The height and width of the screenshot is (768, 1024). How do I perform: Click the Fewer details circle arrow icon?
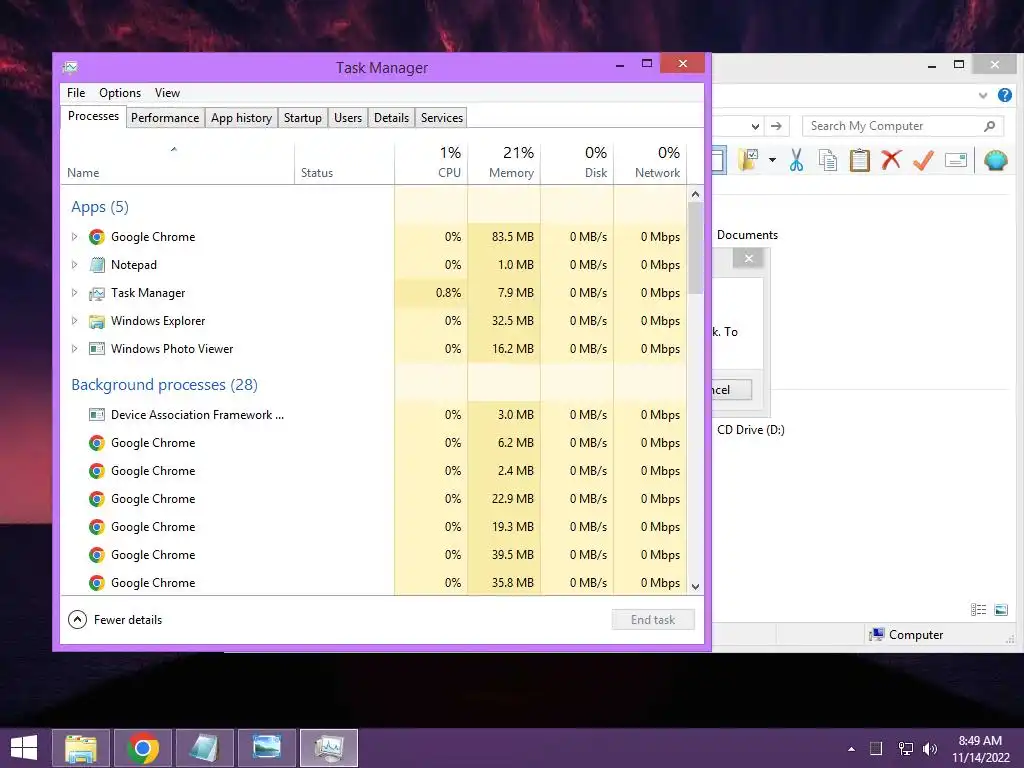[x=77, y=620]
